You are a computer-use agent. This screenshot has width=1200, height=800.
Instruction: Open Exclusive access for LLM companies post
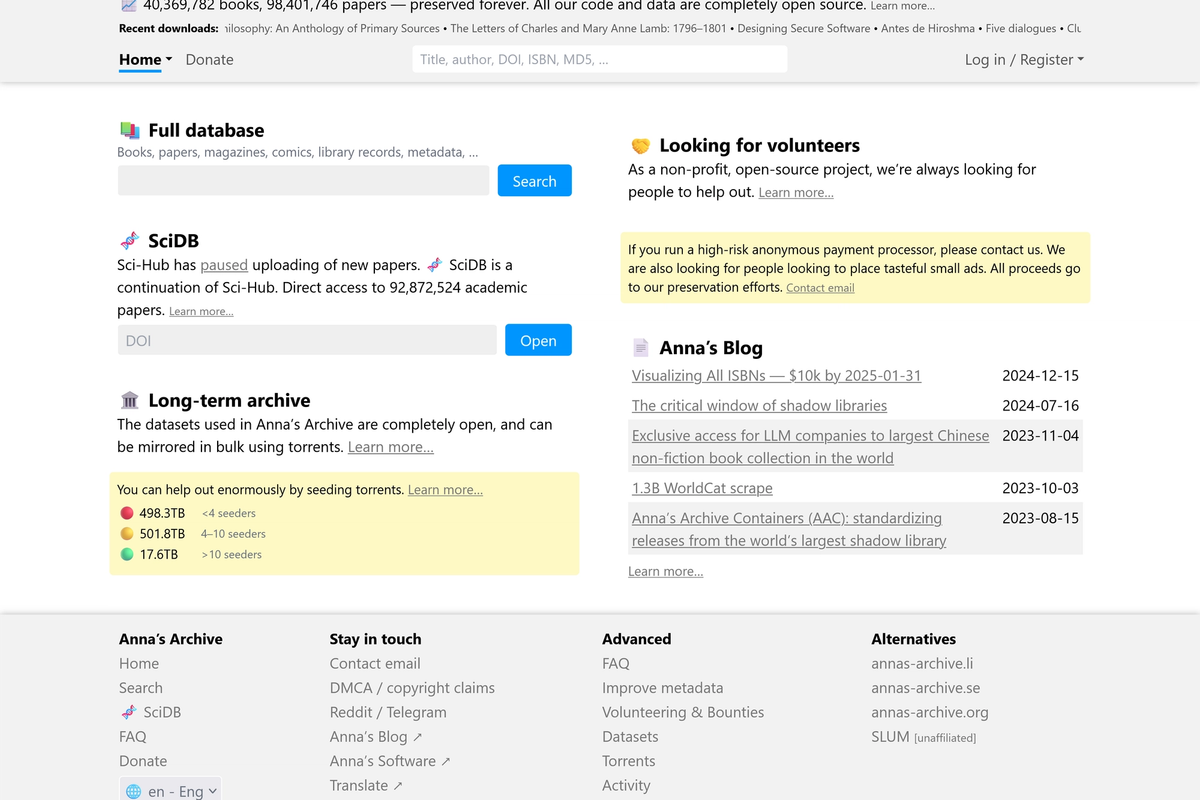(810, 447)
